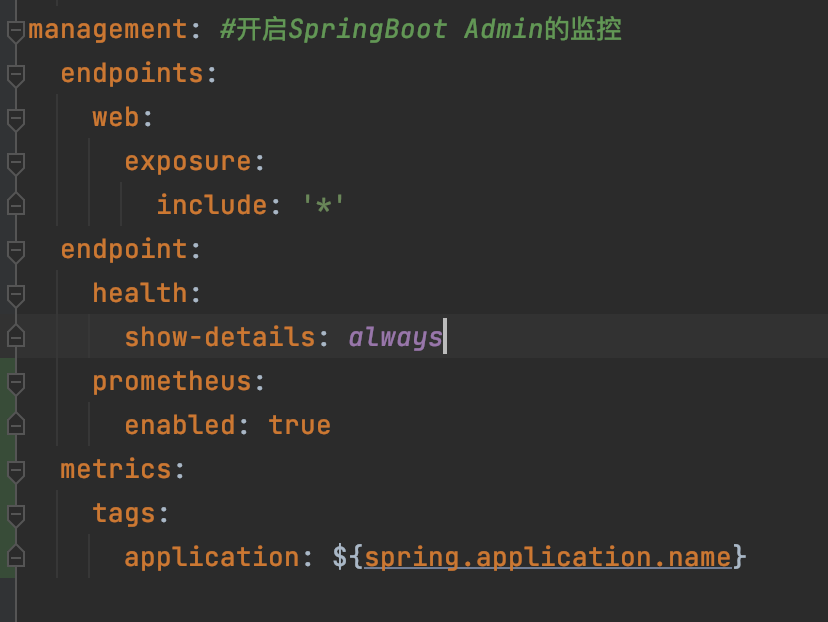This screenshot has width=828, height=622.
Task: Collapse the prometheus block fold marker
Action: click(x=16, y=384)
